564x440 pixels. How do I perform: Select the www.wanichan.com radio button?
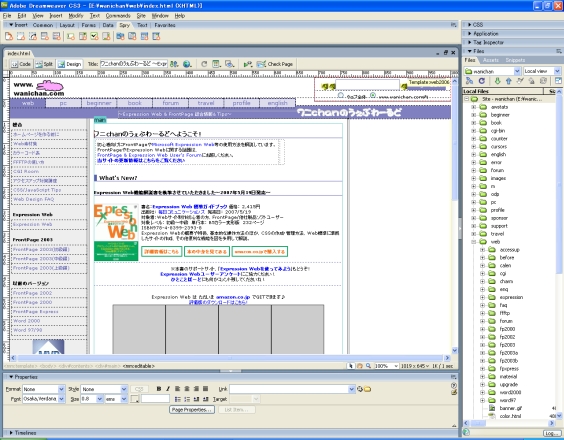coord(373,95)
